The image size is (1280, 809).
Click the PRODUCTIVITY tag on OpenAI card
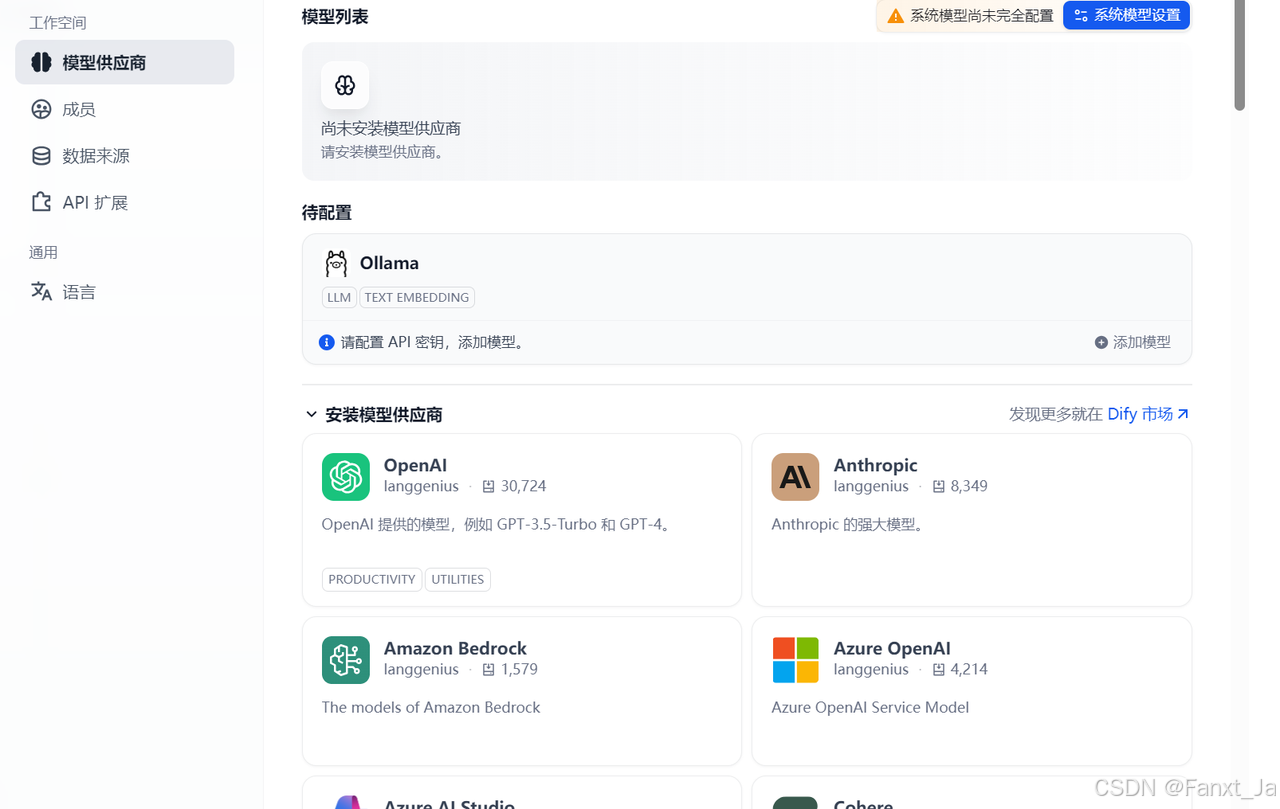point(372,579)
